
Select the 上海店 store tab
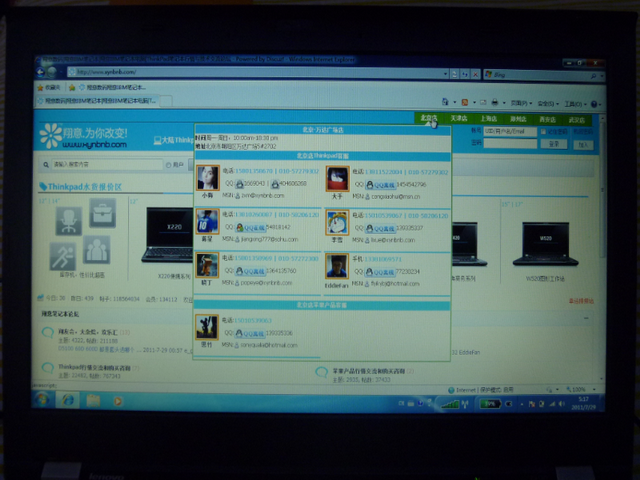pos(488,119)
